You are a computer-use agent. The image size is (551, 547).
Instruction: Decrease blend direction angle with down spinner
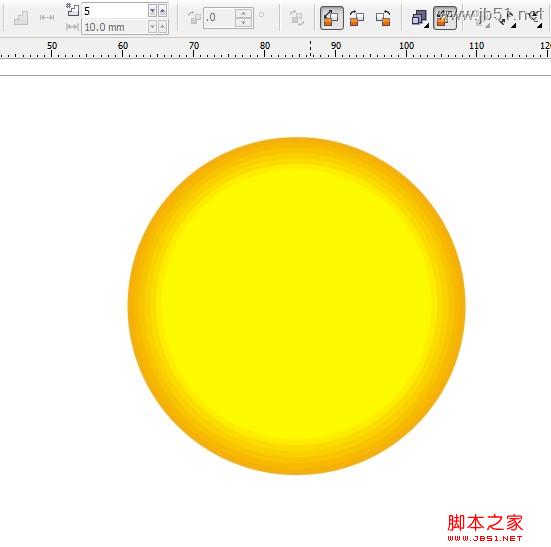244,22
